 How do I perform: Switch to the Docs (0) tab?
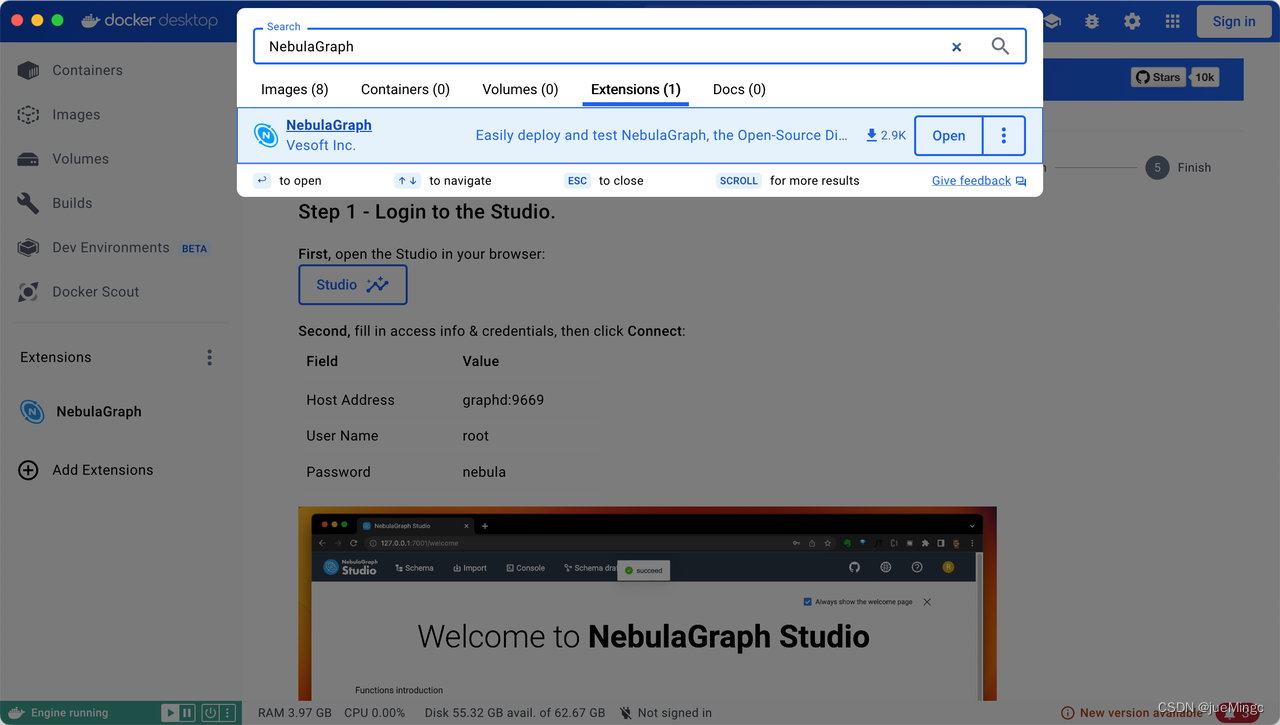point(739,89)
